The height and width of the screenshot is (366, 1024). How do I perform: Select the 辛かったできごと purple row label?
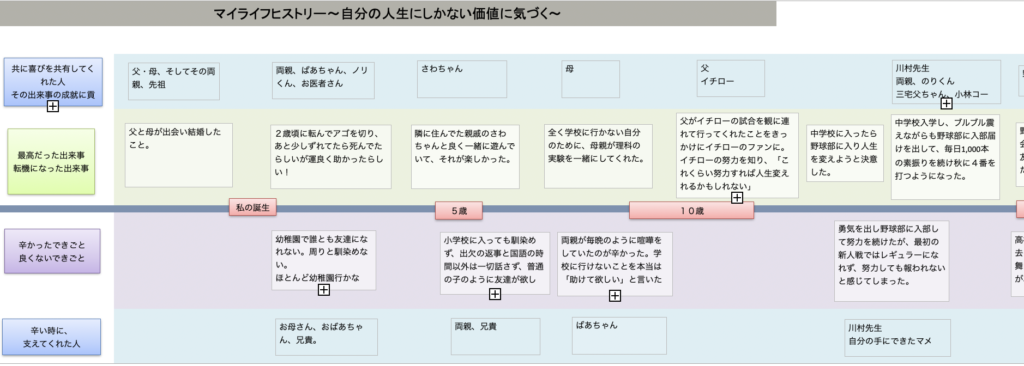(x=52, y=251)
